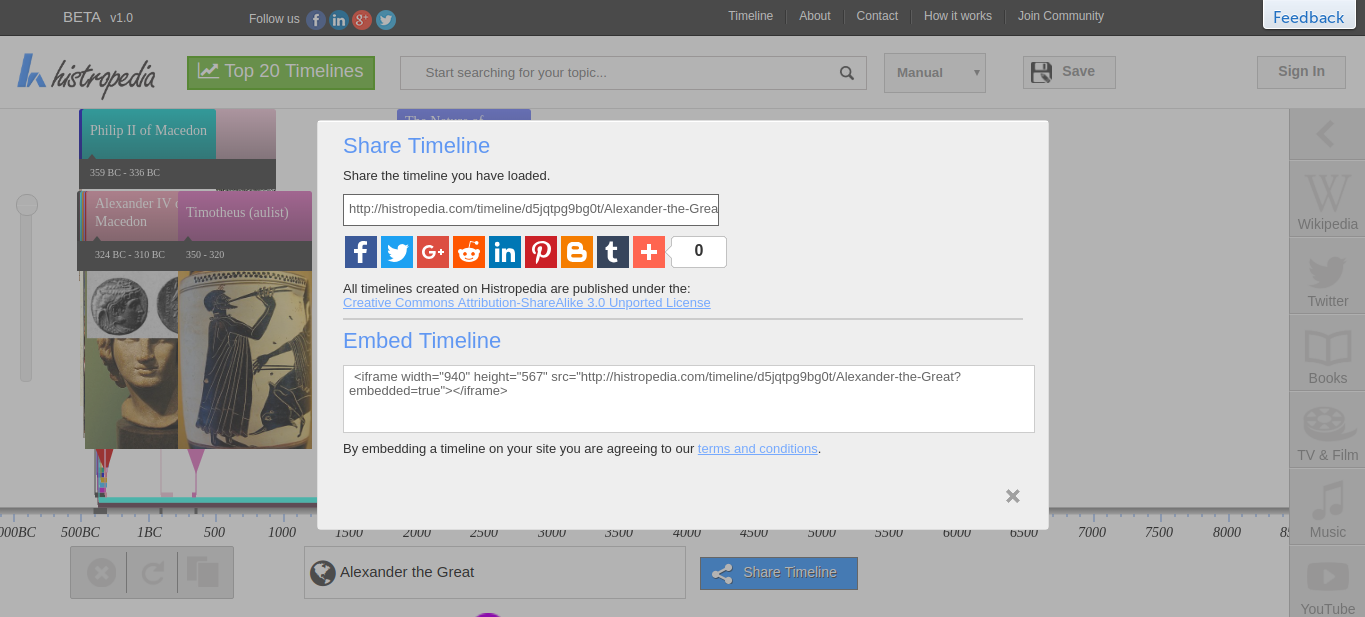This screenshot has height=617, width=1365.
Task: Expand the Manual dropdown
Action: (935, 73)
